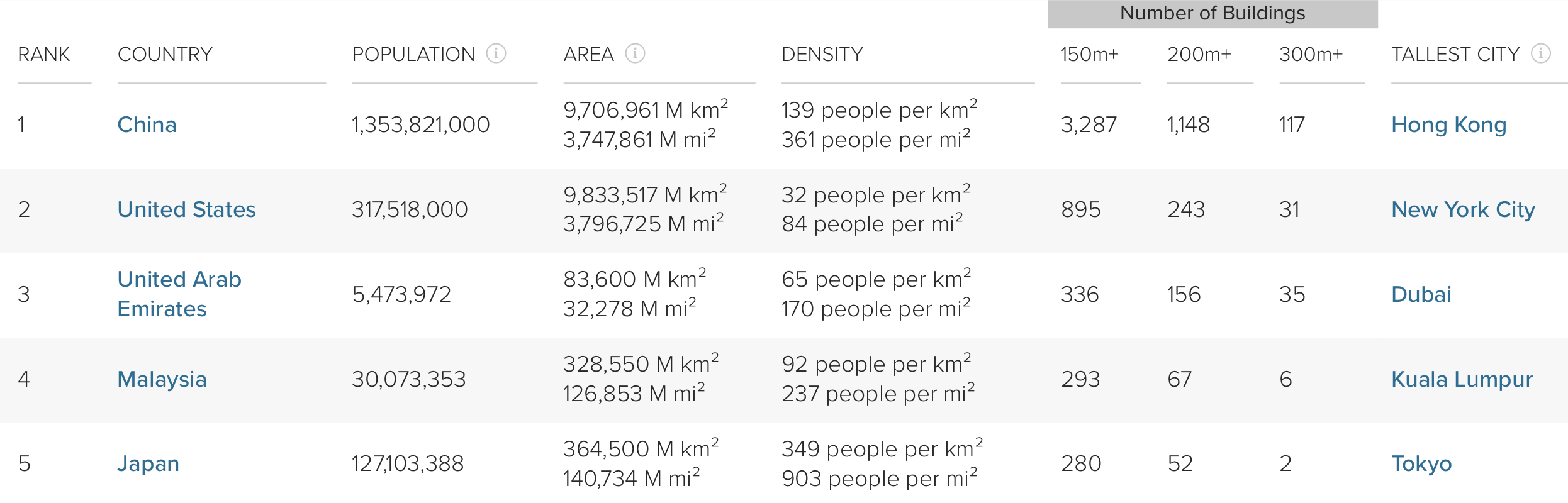Open the United States country link
The width and height of the screenshot is (1568, 503).
pos(186,209)
